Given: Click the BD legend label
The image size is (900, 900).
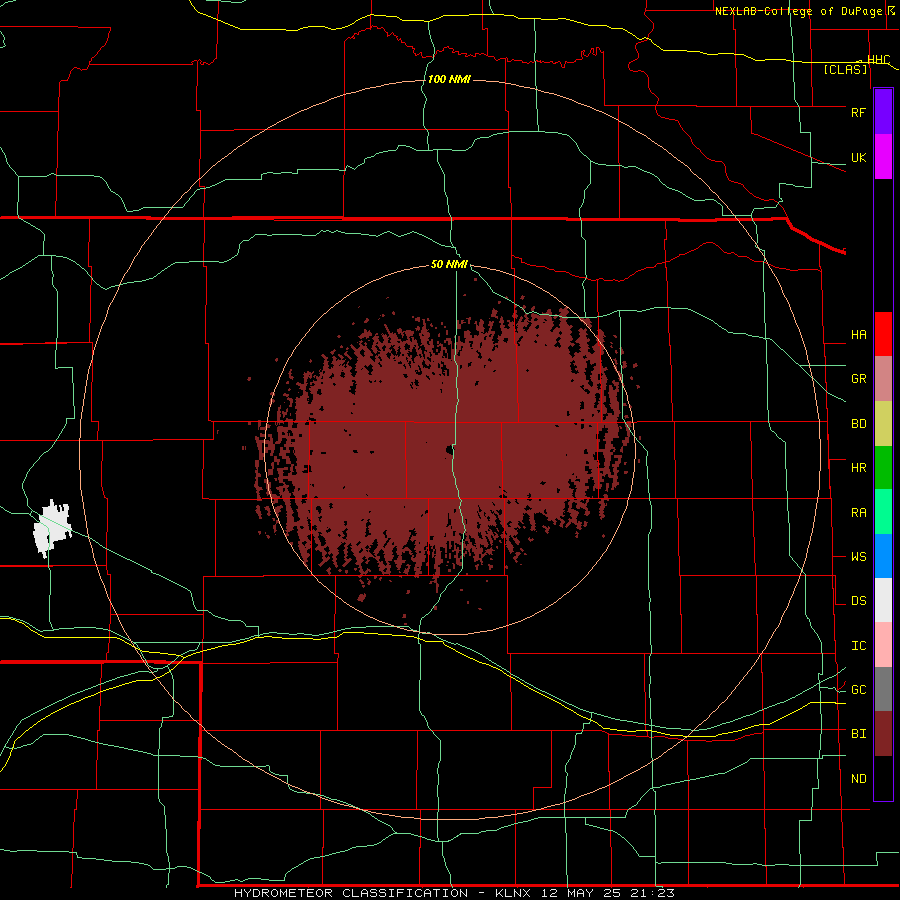Looking at the screenshot, I should click(858, 424).
